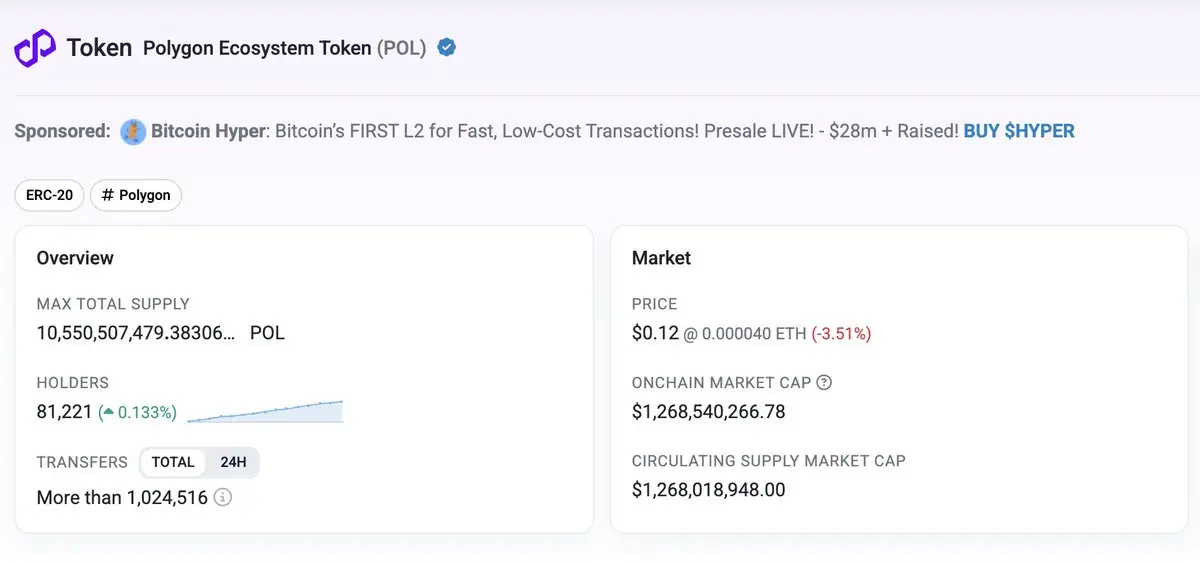Image resolution: width=1200 pixels, height=564 pixels.
Task: Click the Bitcoin Hyper coin icon
Action: pos(133,131)
